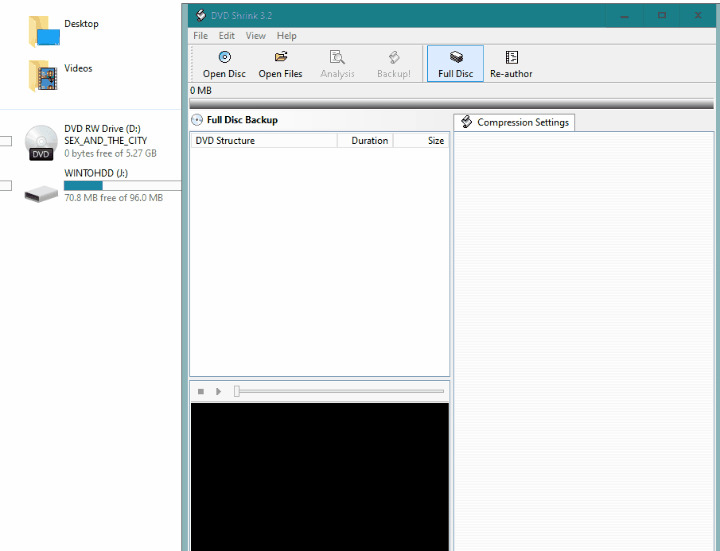Open the View menu
The image size is (720, 551).
click(x=256, y=36)
